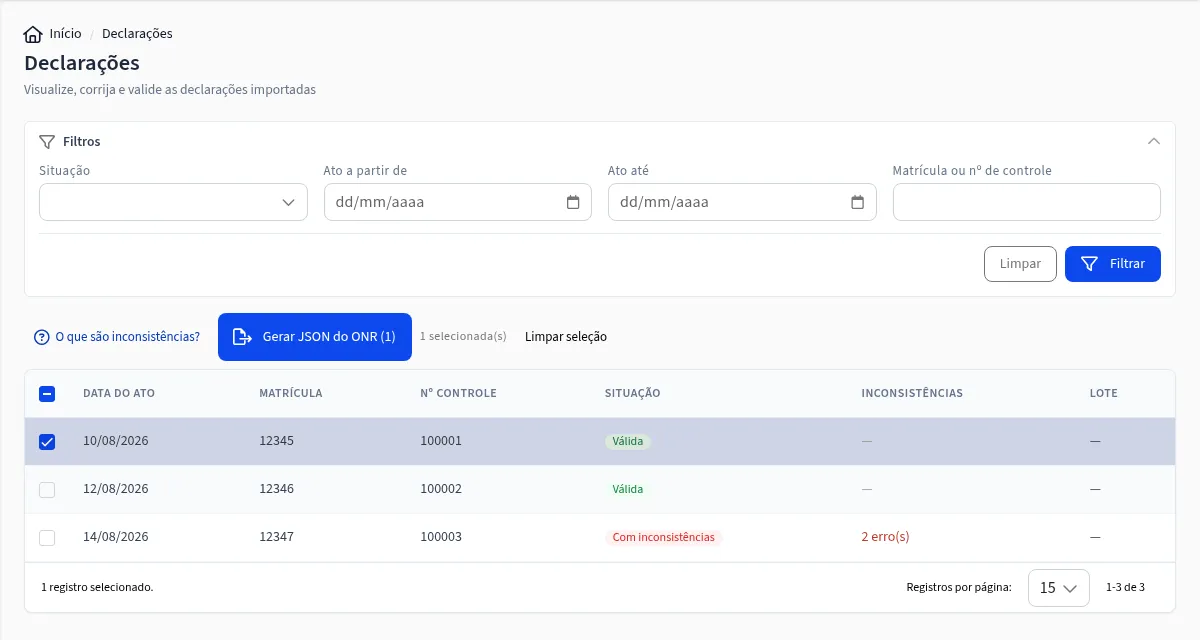Click the INCONSISTÊNCIAS column header
This screenshot has height=640, width=1200.
[912, 393]
